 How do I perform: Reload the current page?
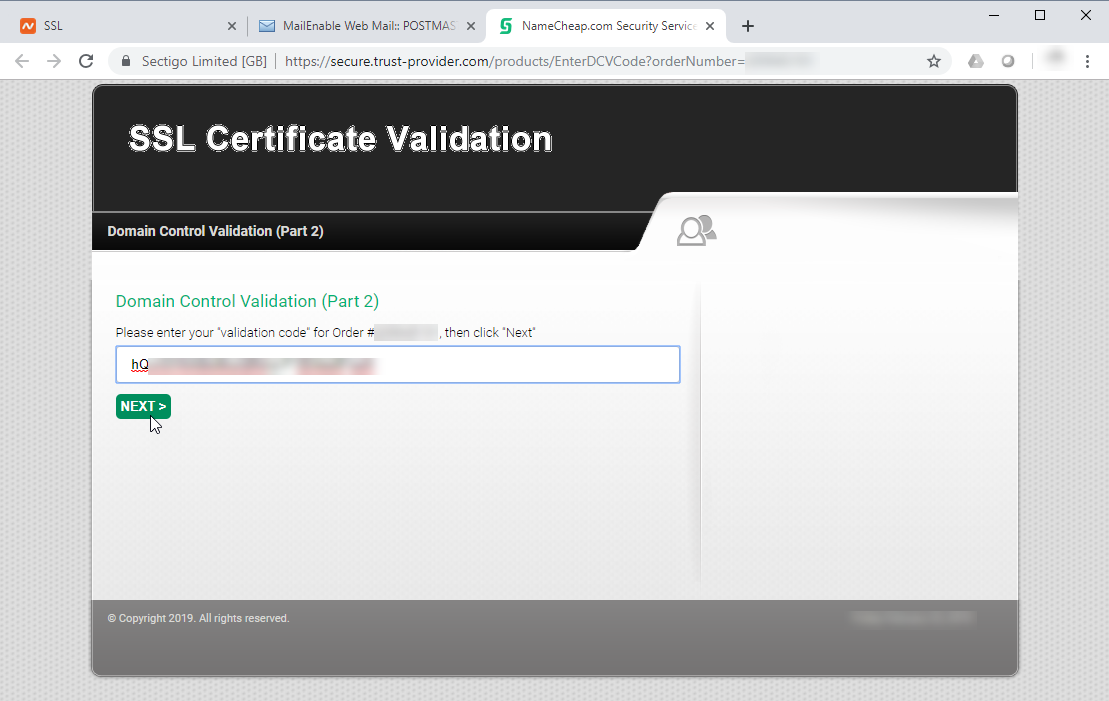86,62
